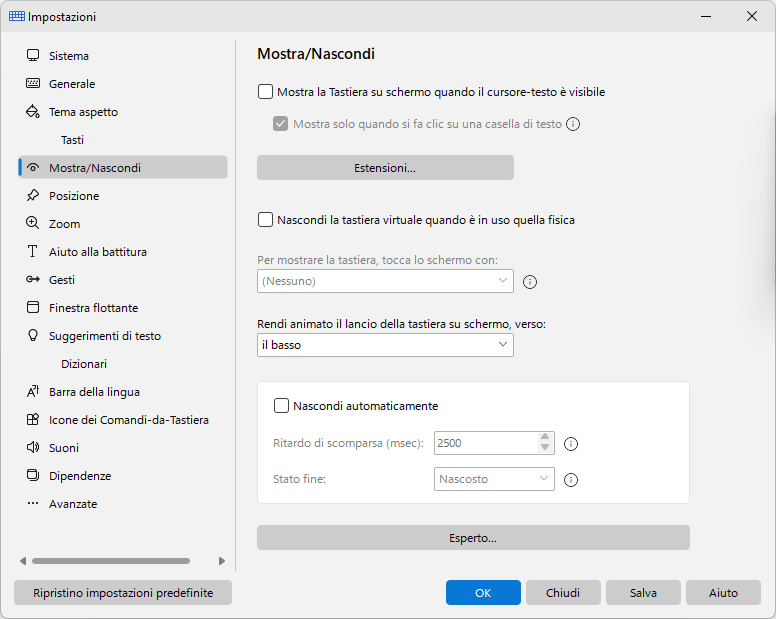Viewport: 776px width, 619px height.
Task: Click the Icone dei Comandi-da-Tastiera icon
Action: 33,420
